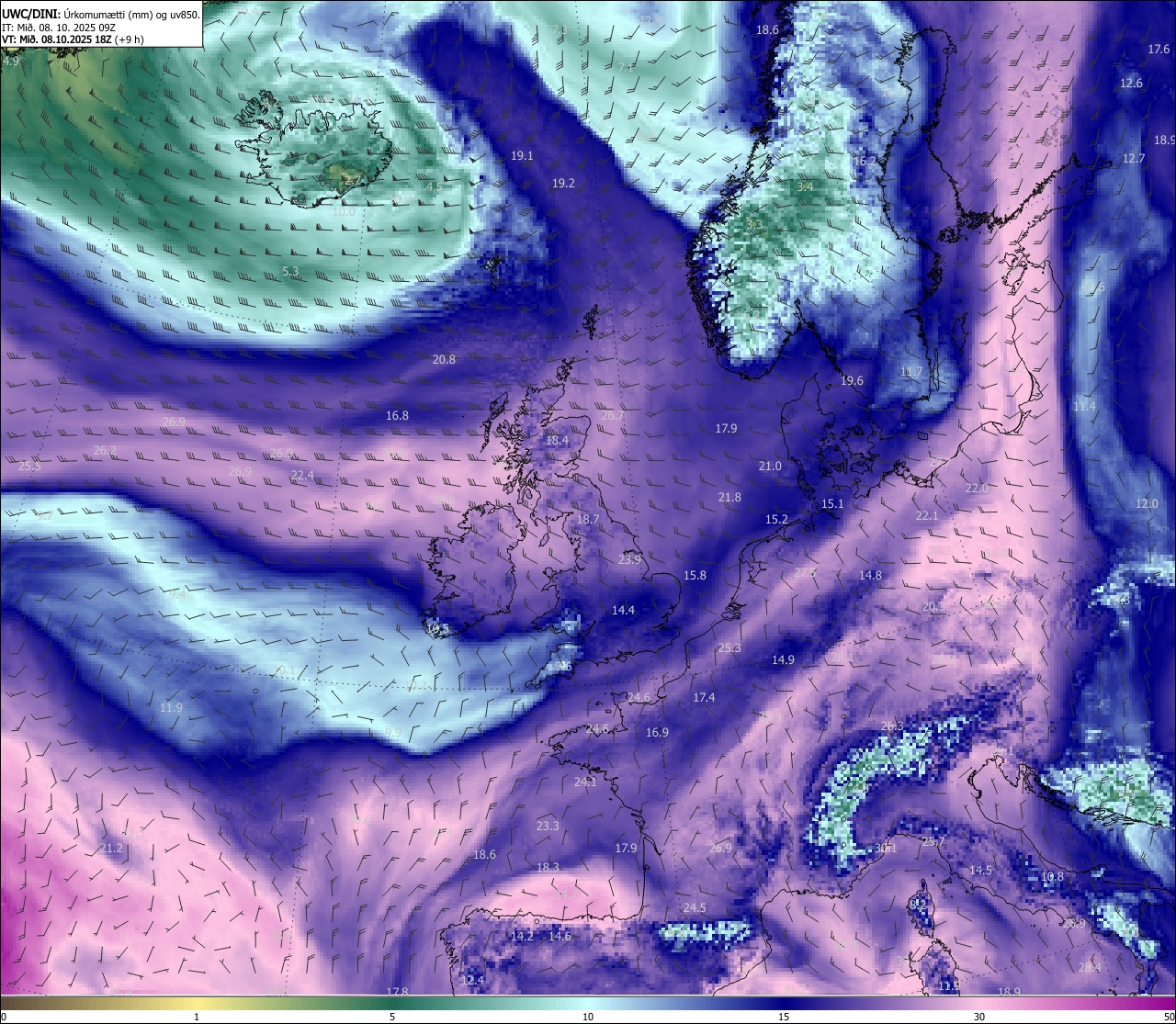Screen dimensions: 1176x1024
Task: Click the 19.1 value label
Action: pyautogui.click(x=522, y=156)
